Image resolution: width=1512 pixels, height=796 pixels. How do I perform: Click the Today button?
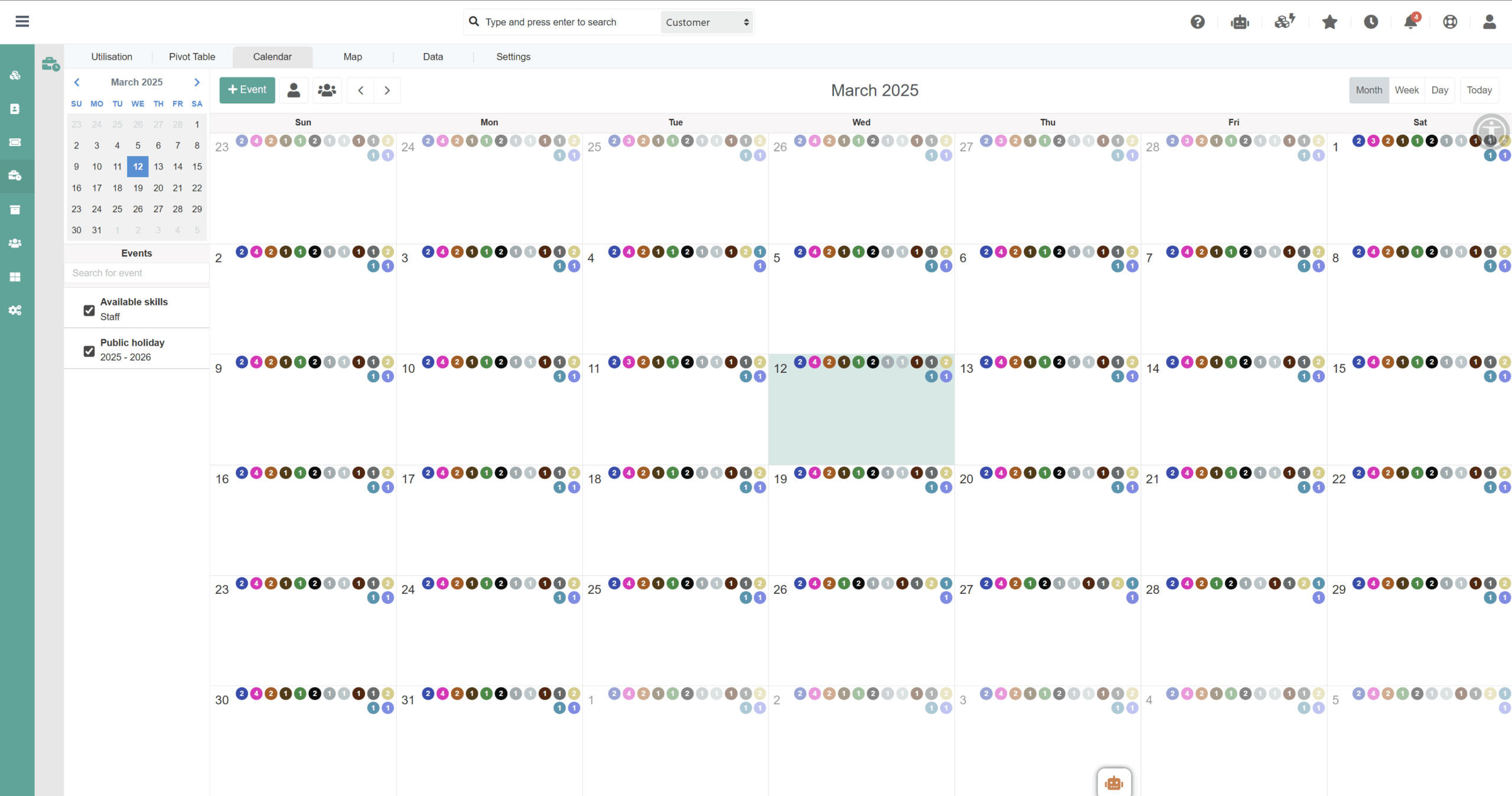pyautogui.click(x=1479, y=90)
